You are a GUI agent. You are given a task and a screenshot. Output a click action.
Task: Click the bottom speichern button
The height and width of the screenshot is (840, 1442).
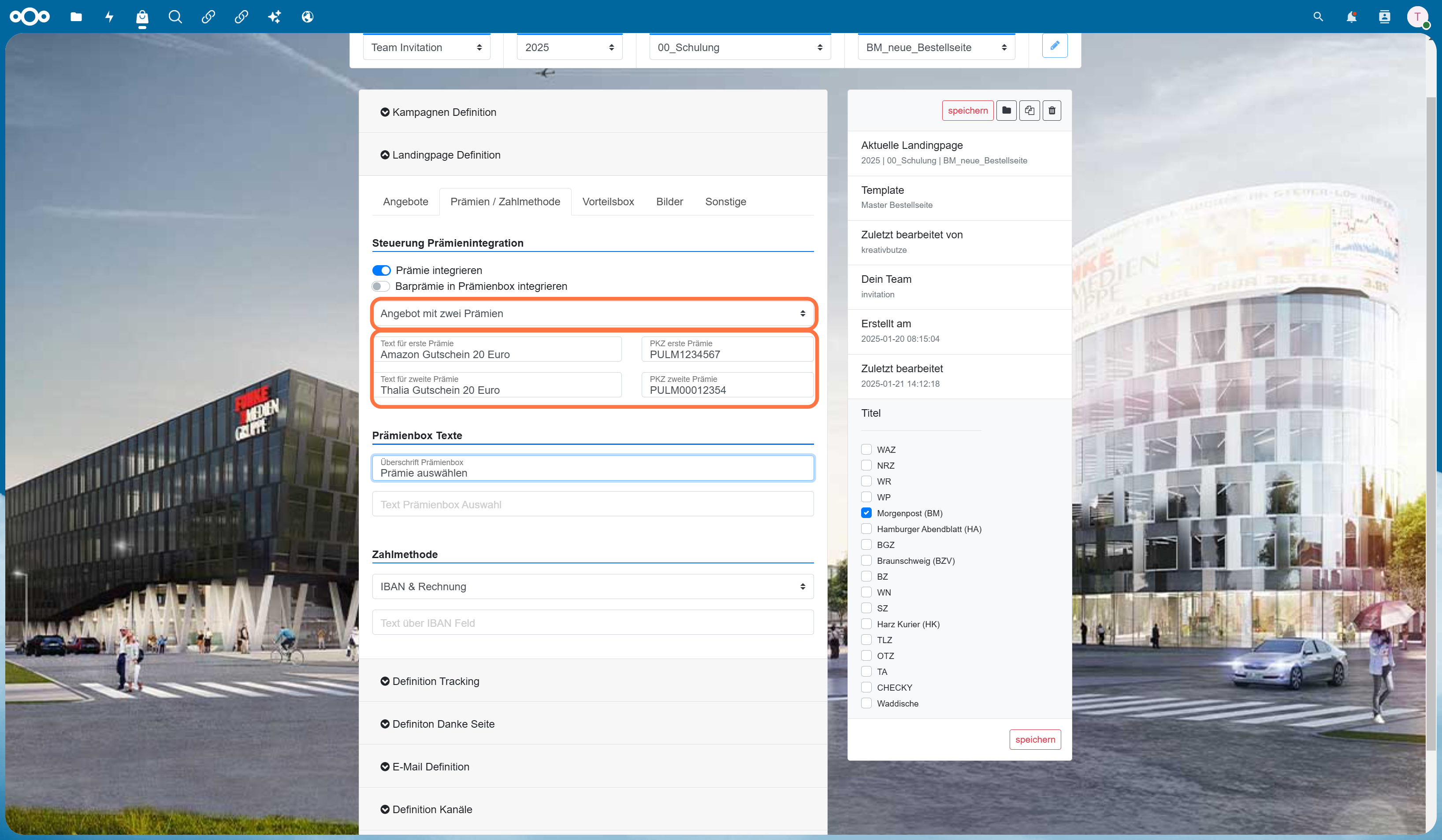[x=1035, y=740]
